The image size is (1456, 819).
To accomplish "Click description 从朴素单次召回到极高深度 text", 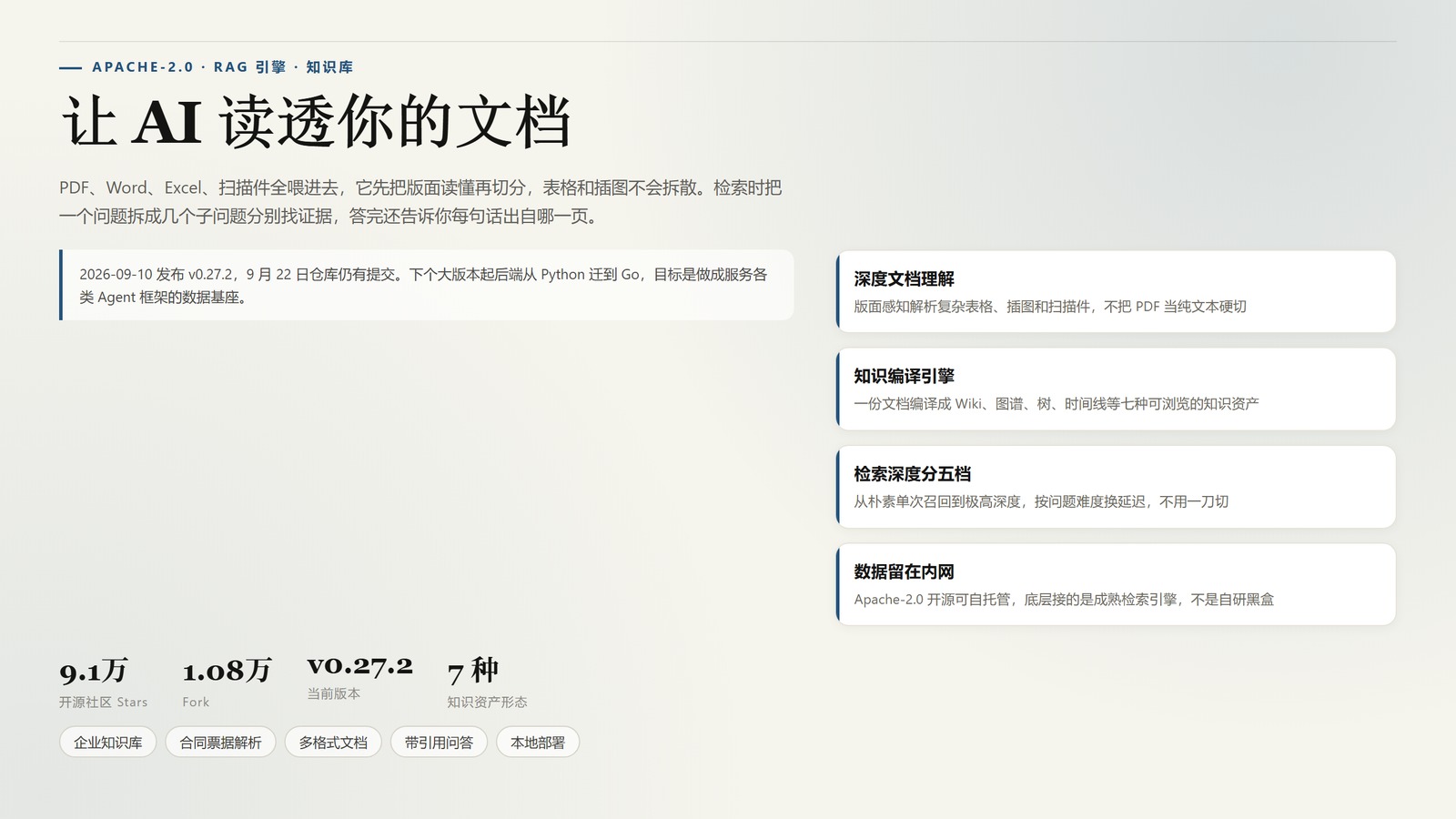I will click(1041, 502).
